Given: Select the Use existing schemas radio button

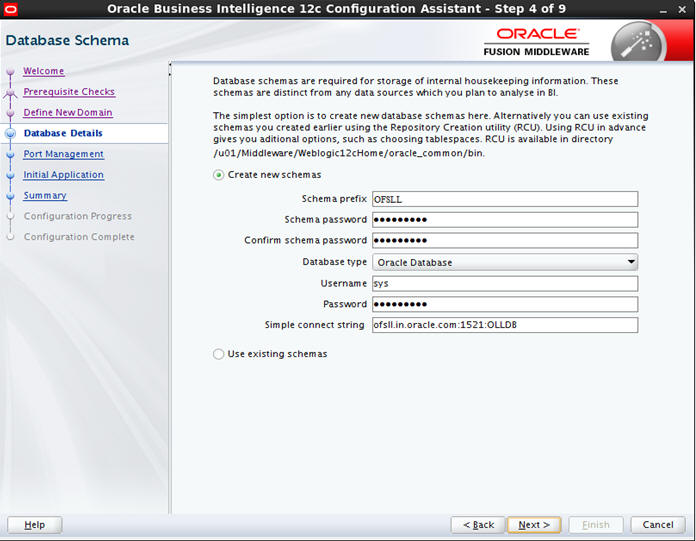Looking at the screenshot, I should pyautogui.click(x=218, y=354).
